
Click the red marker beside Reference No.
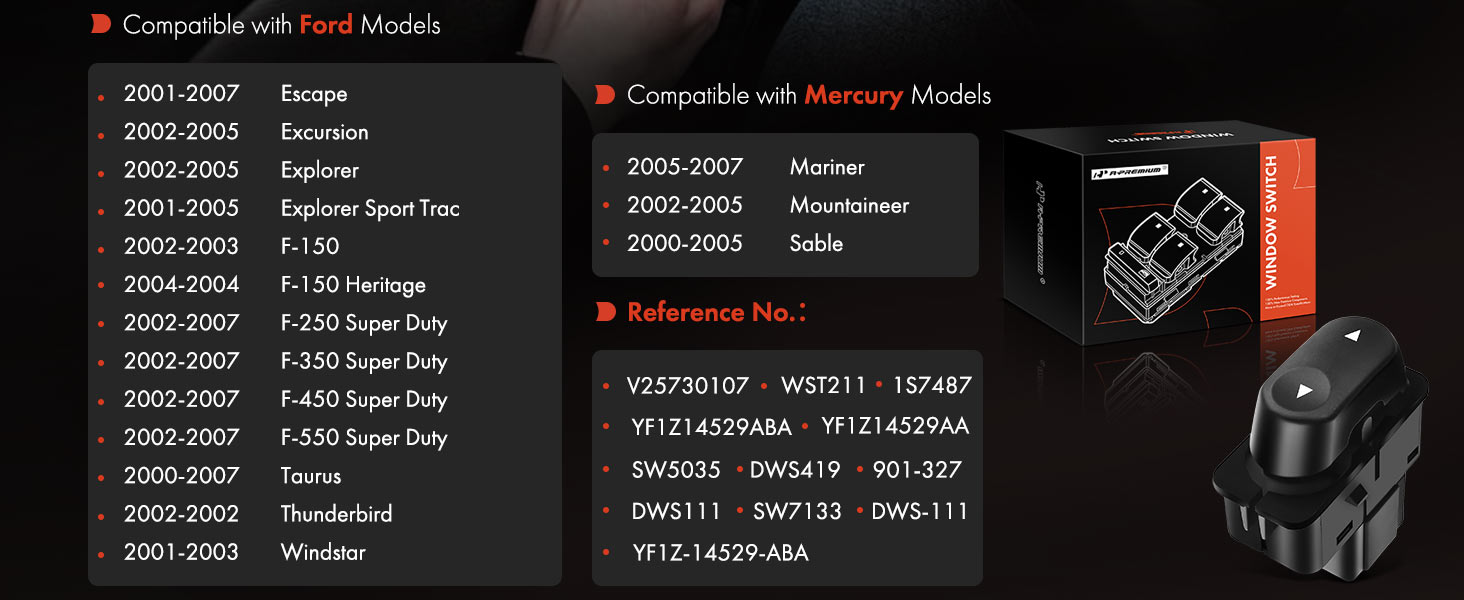pos(604,312)
